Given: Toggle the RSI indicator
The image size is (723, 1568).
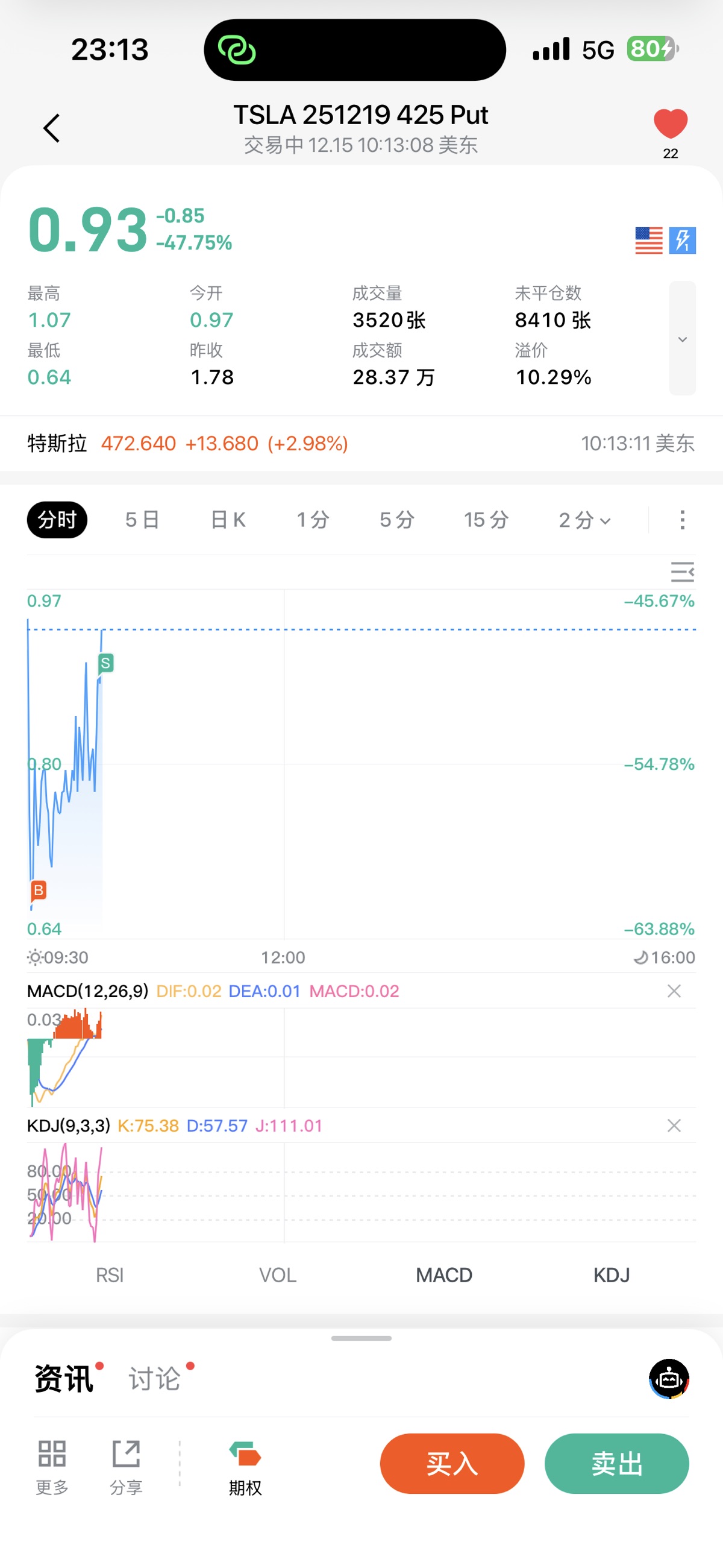Looking at the screenshot, I should point(110,1274).
